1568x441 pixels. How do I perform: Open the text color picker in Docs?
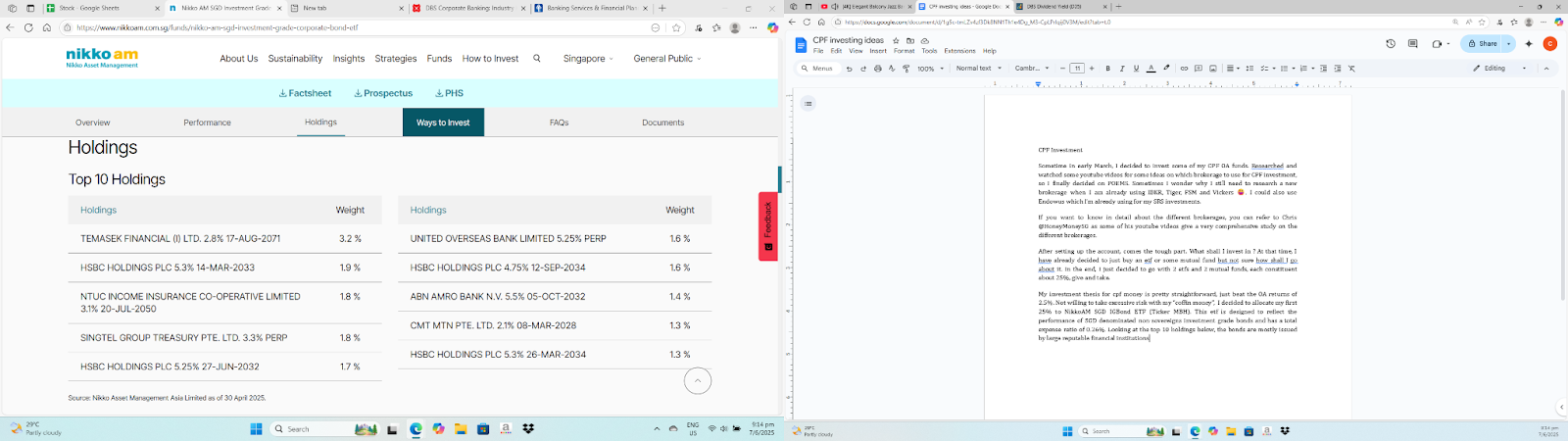[1151, 69]
